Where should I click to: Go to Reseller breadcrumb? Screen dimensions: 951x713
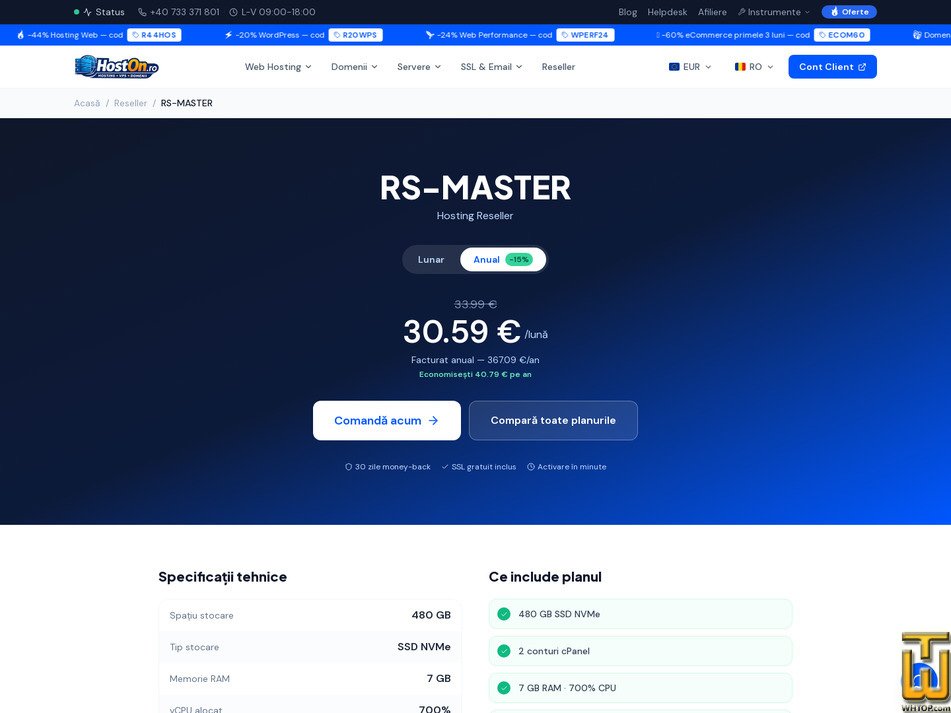click(130, 103)
